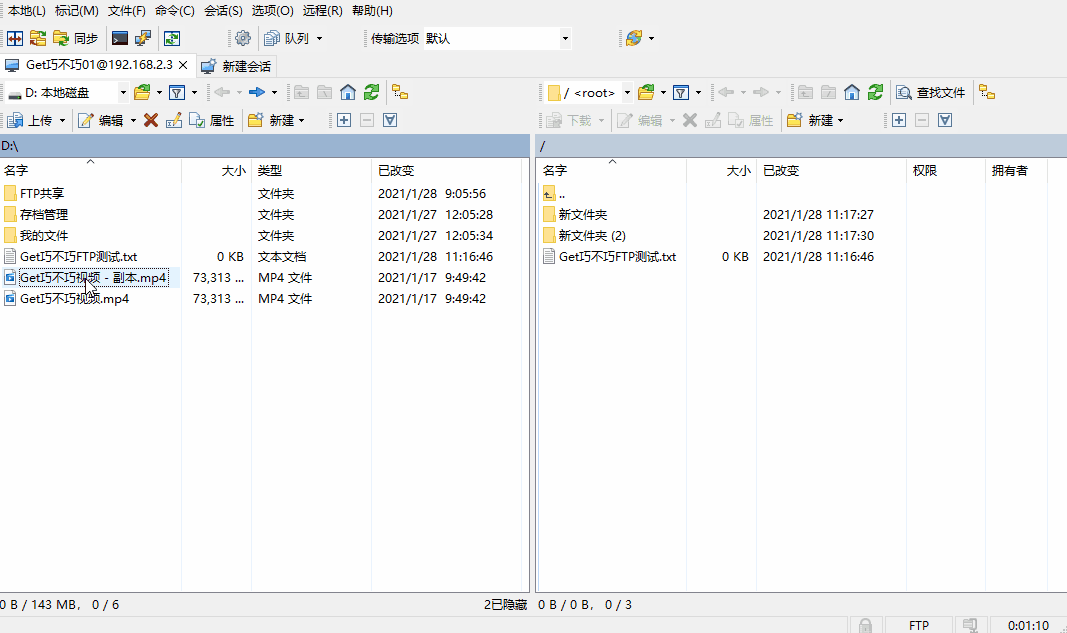Select remote parent directory .. entry
The width and height of the screenshot is (1067, 633).
[x=561, y=194]
